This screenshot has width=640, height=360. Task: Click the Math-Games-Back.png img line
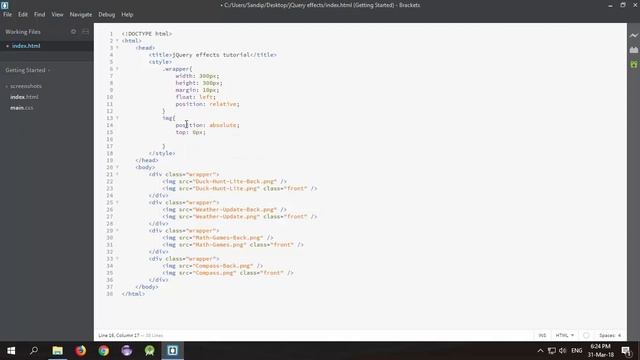[218, 238]
